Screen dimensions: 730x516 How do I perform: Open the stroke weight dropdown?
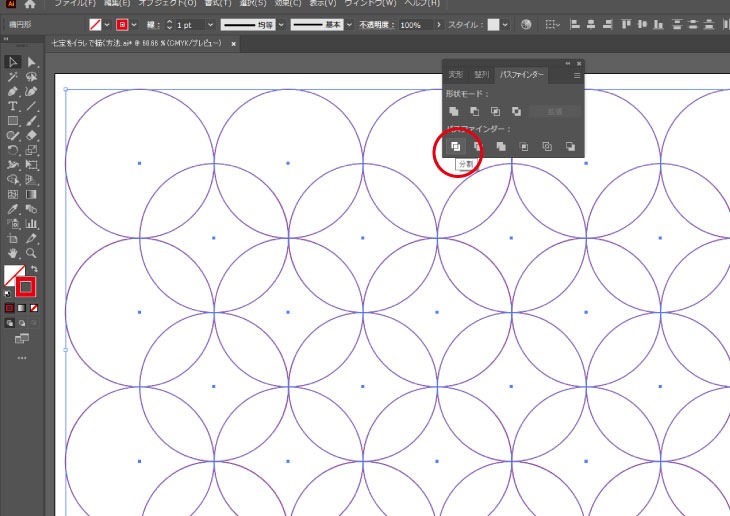point(210,24)
